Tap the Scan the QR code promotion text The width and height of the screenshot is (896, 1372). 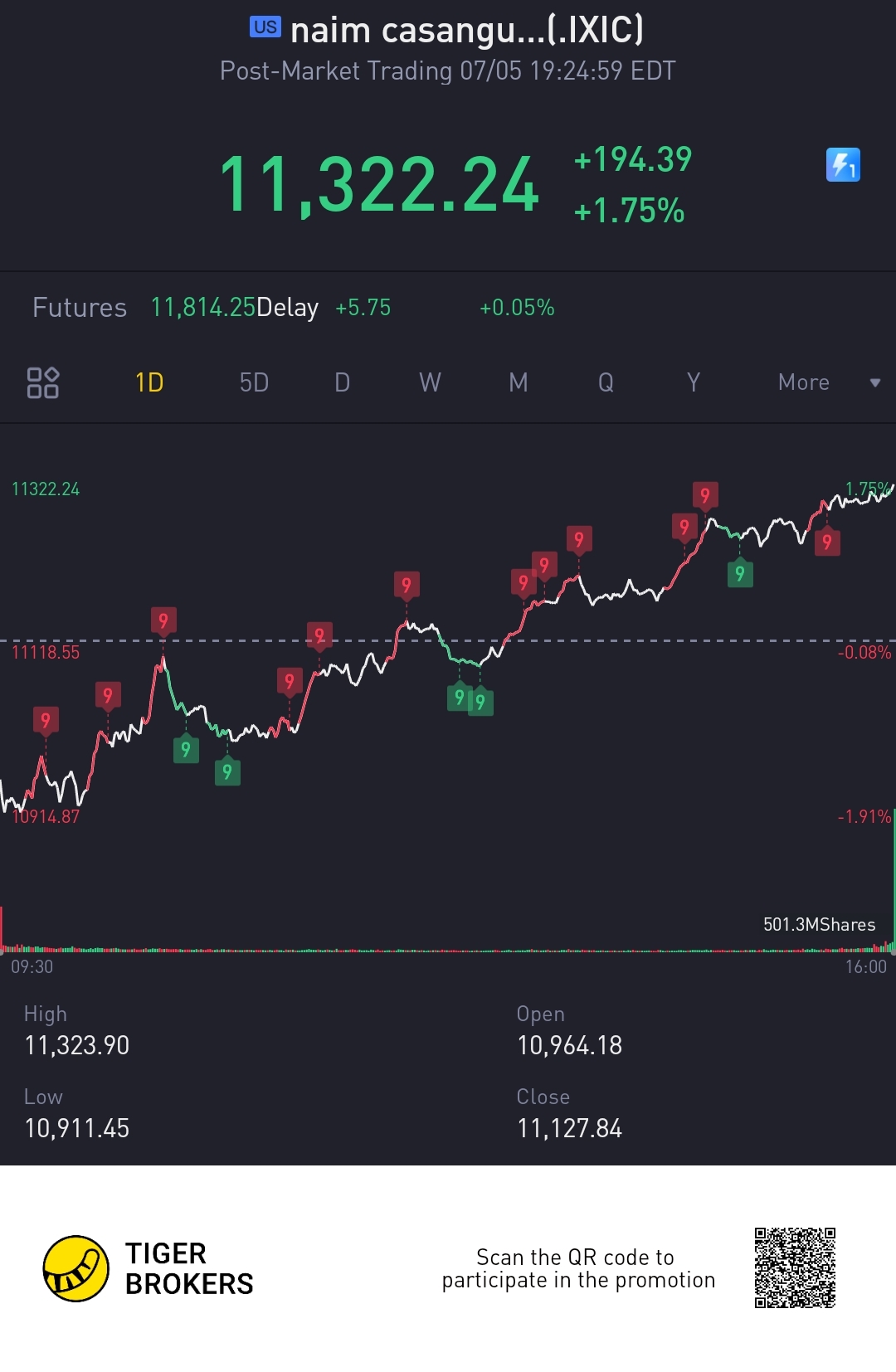click(x=578, y=1269)
